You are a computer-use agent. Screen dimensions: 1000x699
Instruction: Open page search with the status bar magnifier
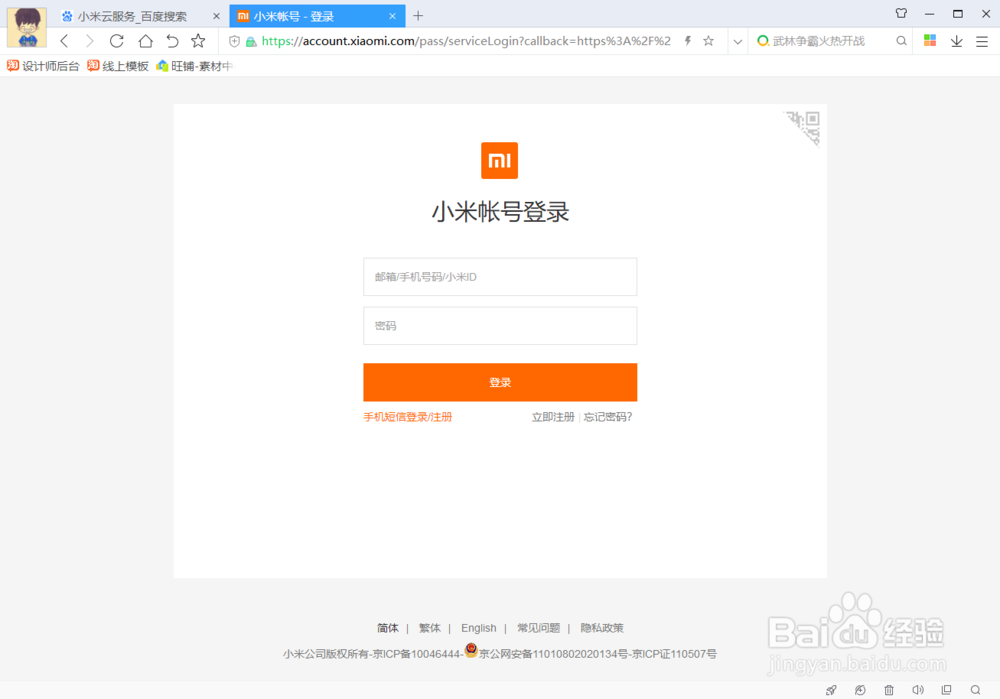[975, 690]
